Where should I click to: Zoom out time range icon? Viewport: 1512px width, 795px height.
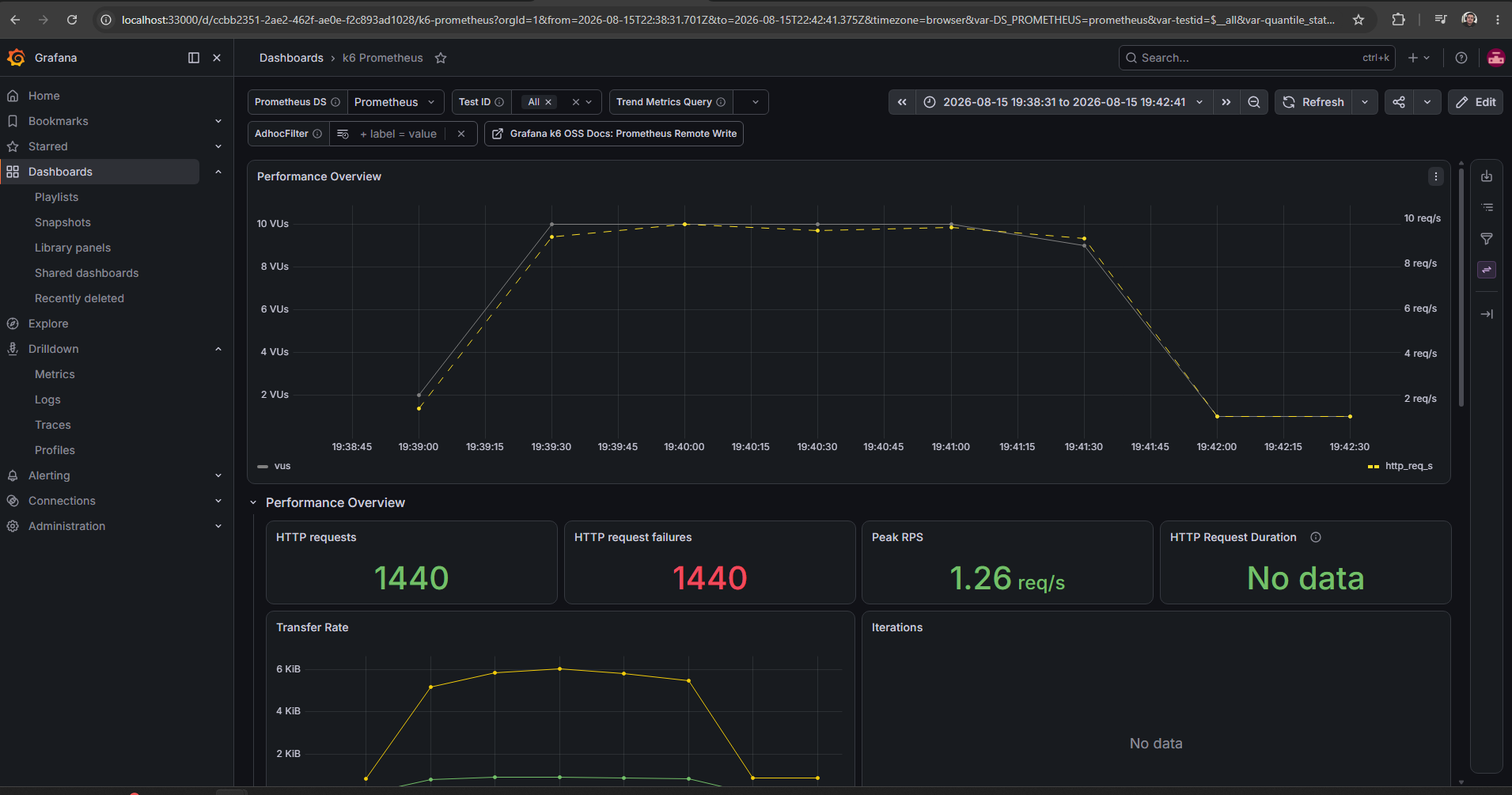1254,102
